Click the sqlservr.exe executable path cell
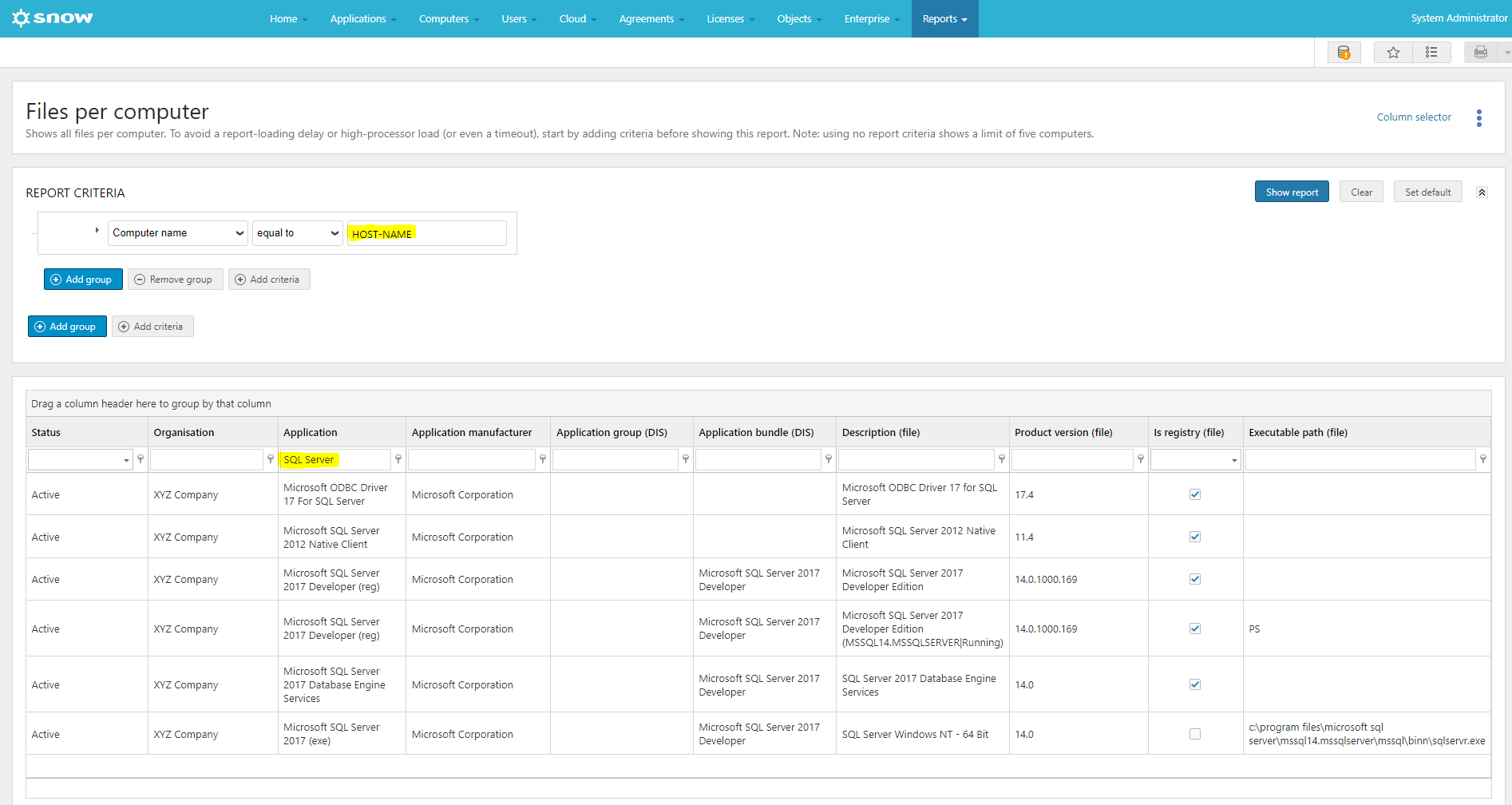 point(1367,734)
